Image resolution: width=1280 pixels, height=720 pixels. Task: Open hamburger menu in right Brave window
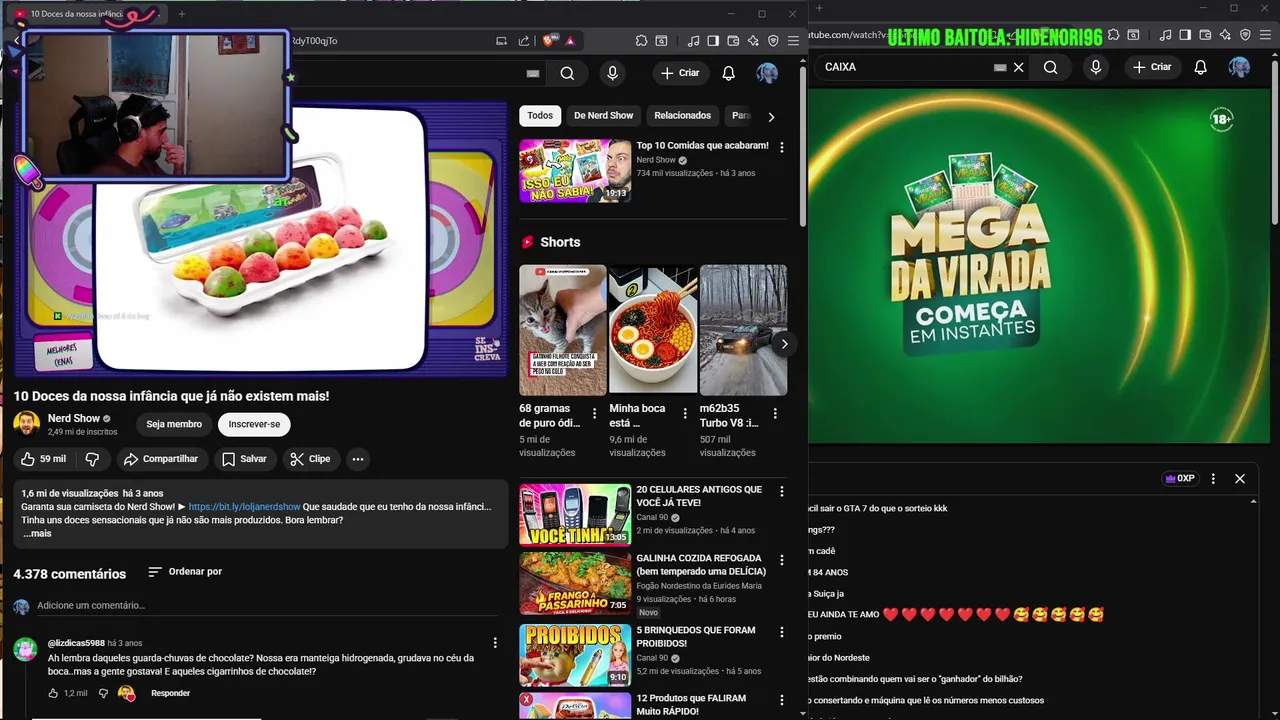(1265, 35)
